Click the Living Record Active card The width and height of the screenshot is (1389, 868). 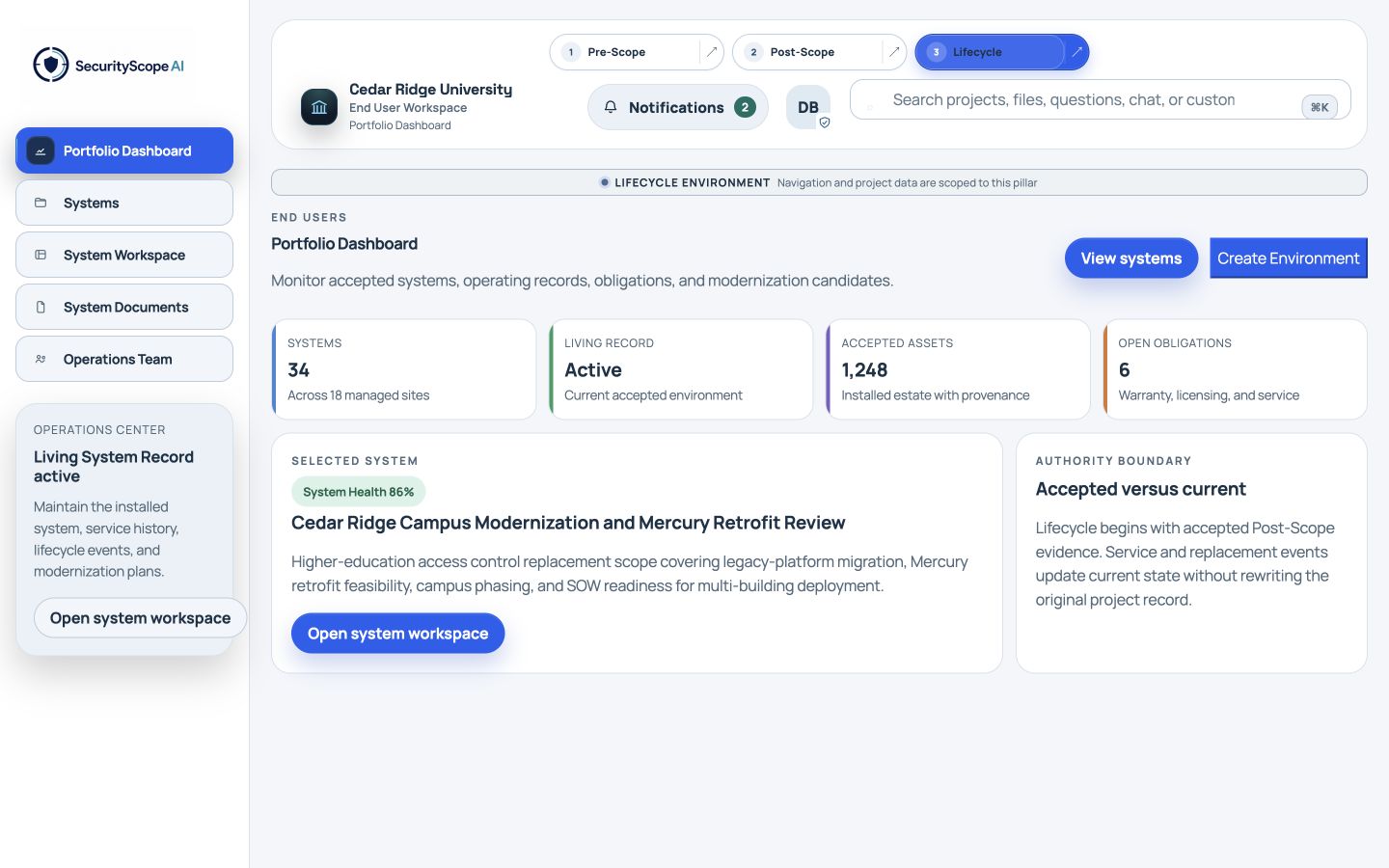(681, 369)
